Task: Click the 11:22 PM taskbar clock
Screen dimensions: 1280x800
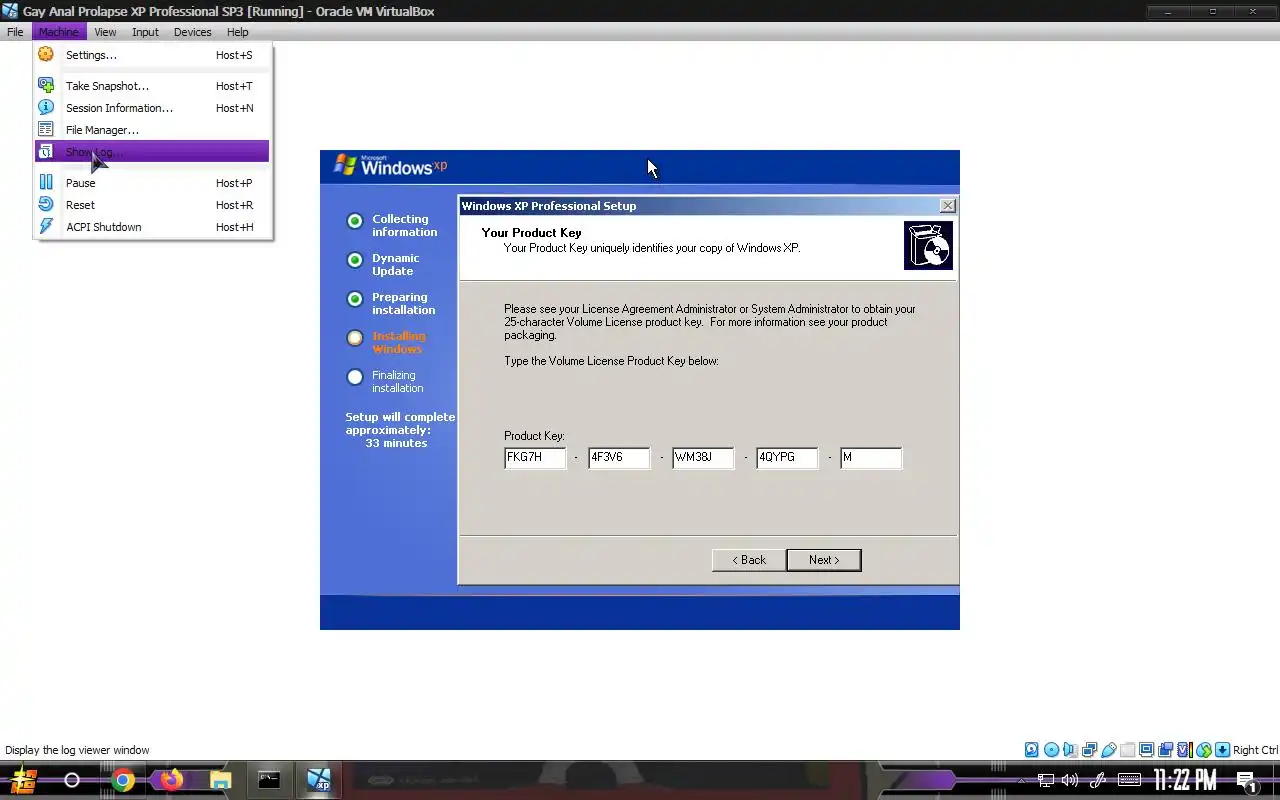Action: coord(1185,780)
